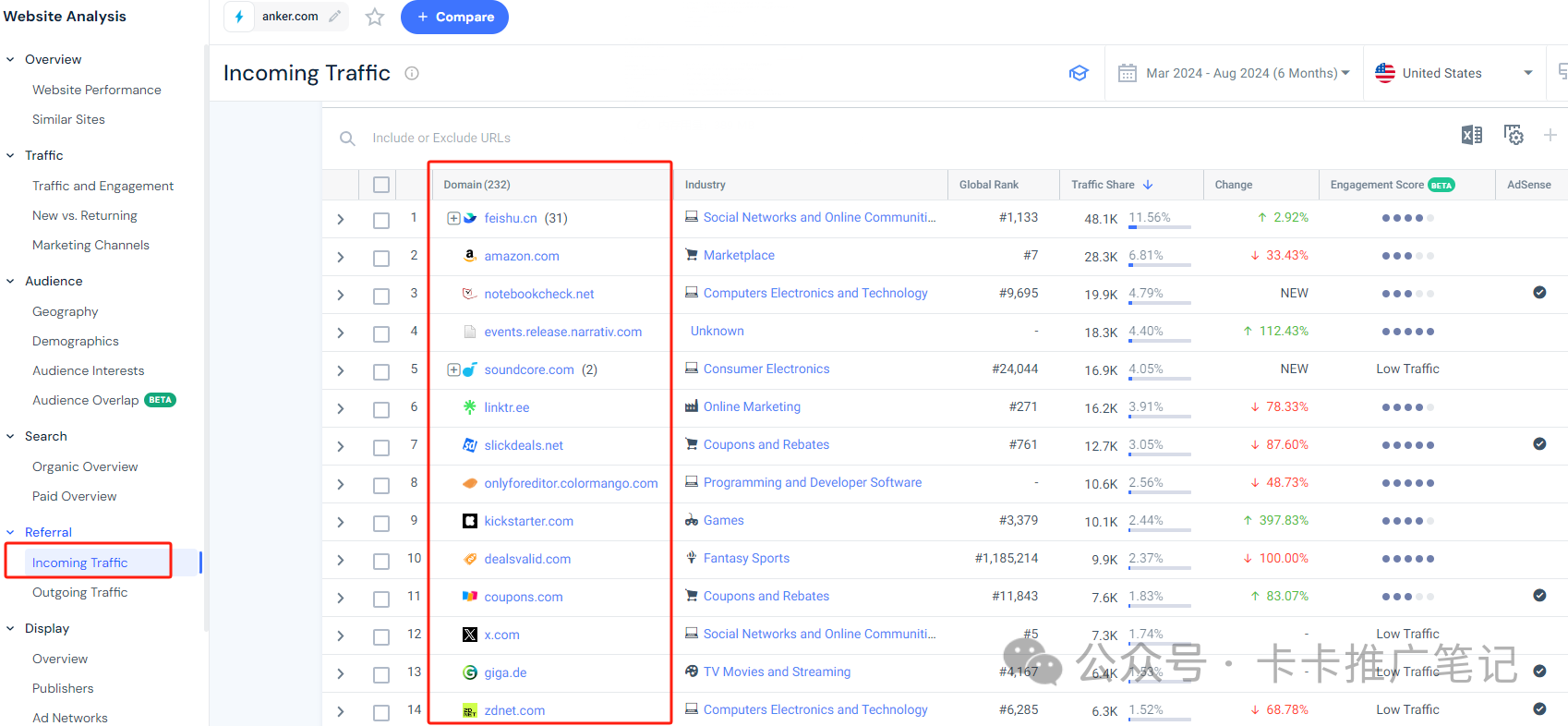Collapse the Overview sidebar section
The width and height of the screenshot is (1568, 726).
[10, 59]
